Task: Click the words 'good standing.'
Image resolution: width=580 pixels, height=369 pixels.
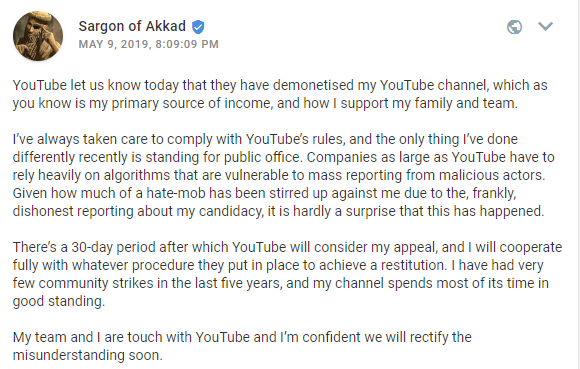Action: point(59,301)
